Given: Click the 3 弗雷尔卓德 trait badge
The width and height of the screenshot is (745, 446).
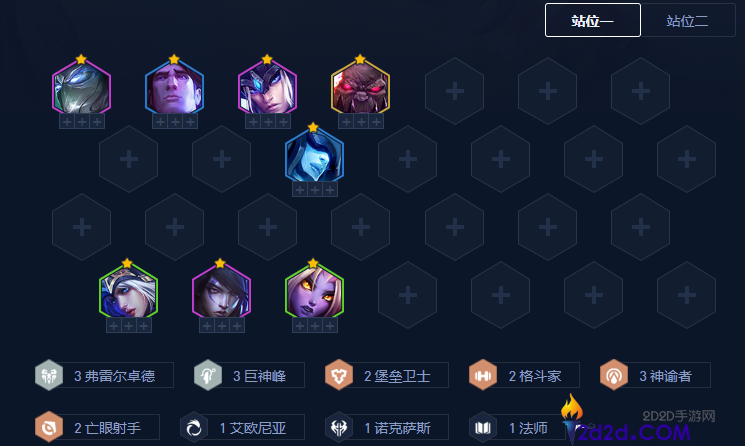Looking at the screenshot, I should pyautogui.click(x=104, y=375).
